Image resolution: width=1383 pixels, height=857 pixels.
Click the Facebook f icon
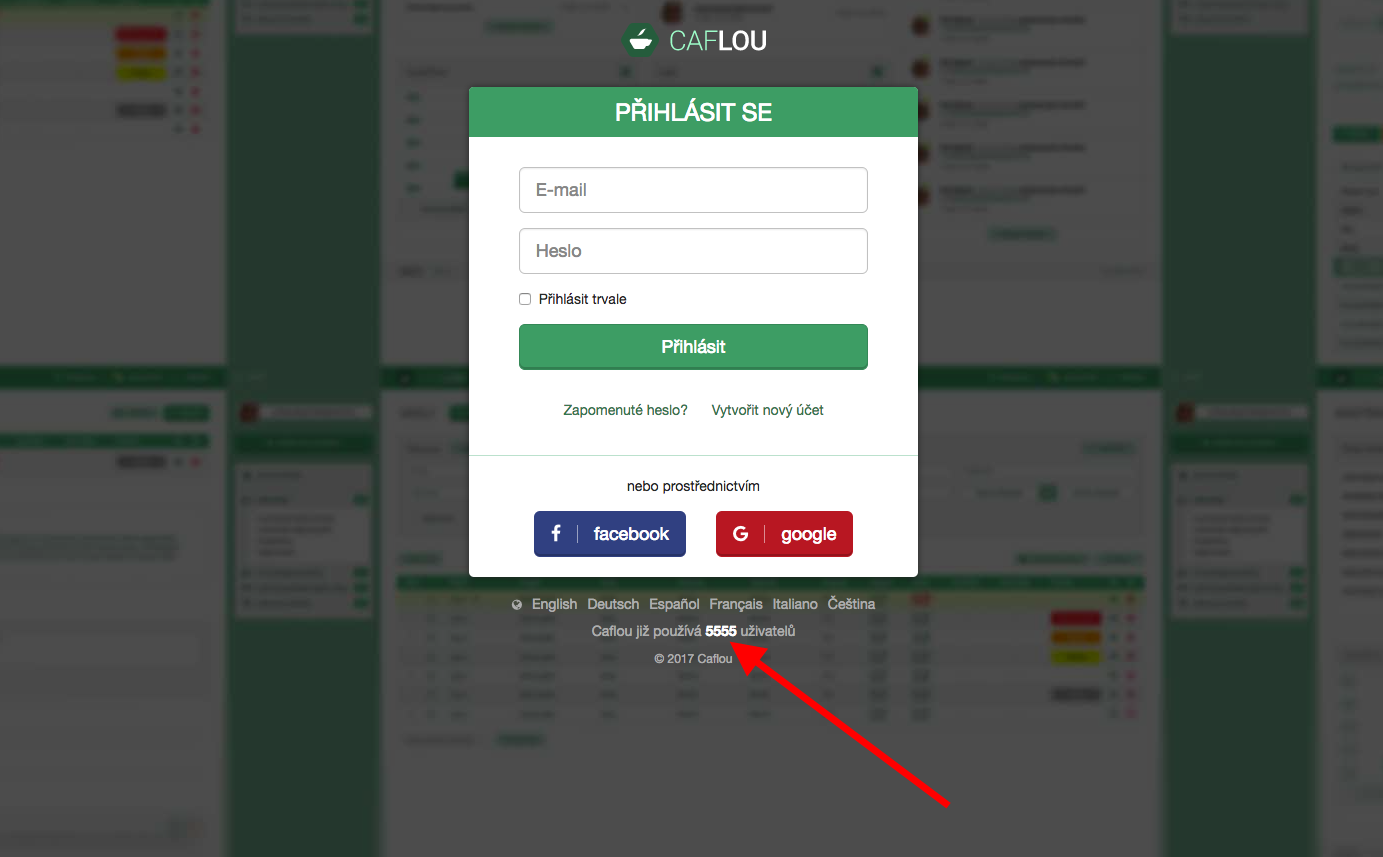(556, 534)
